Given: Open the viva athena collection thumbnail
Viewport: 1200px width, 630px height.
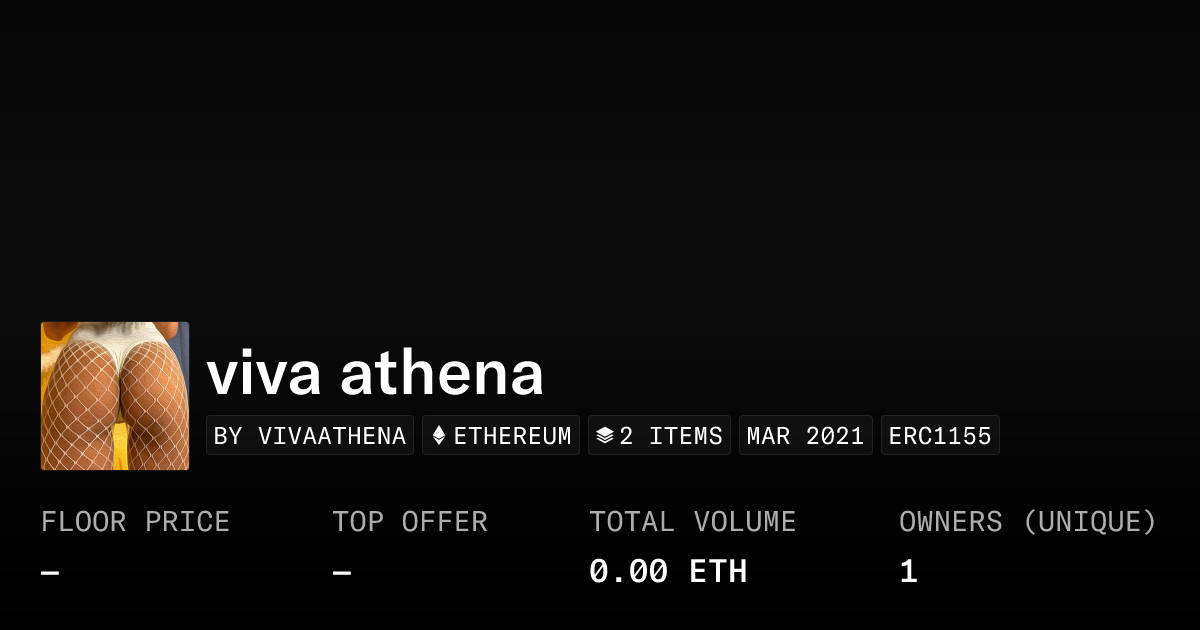Looking at the screenshot, I should click(x=115, y=396).
